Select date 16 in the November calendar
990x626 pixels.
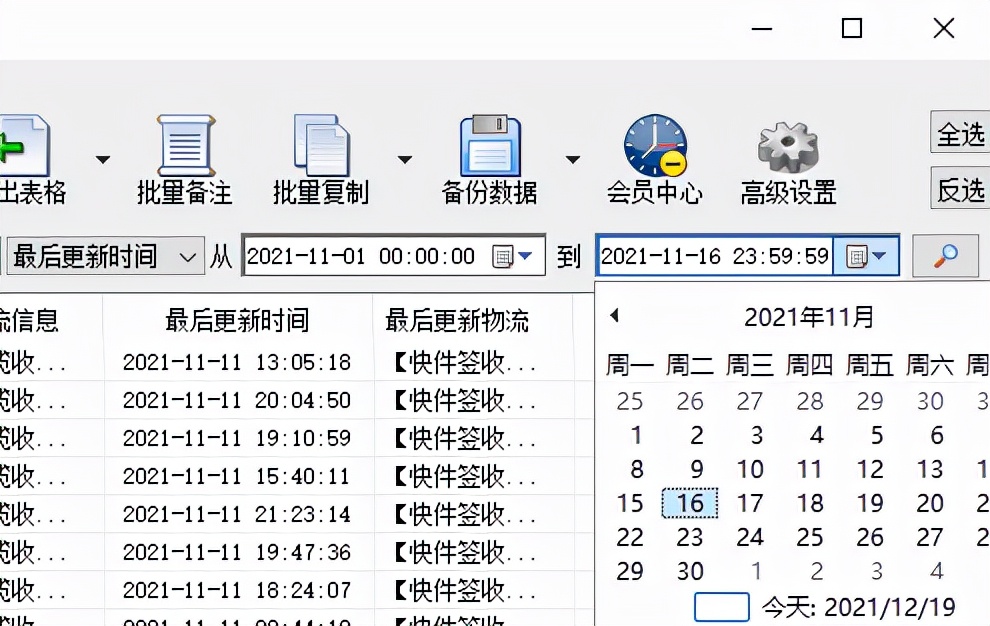tap(689, 503)
